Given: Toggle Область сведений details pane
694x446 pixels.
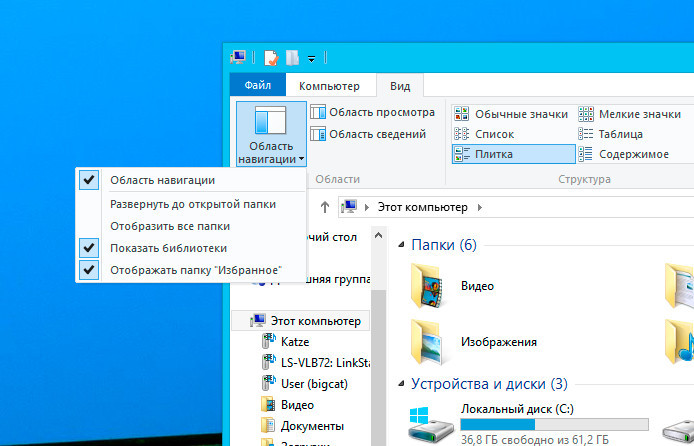Looking at the screenshot, I should (x=368, y=134).
